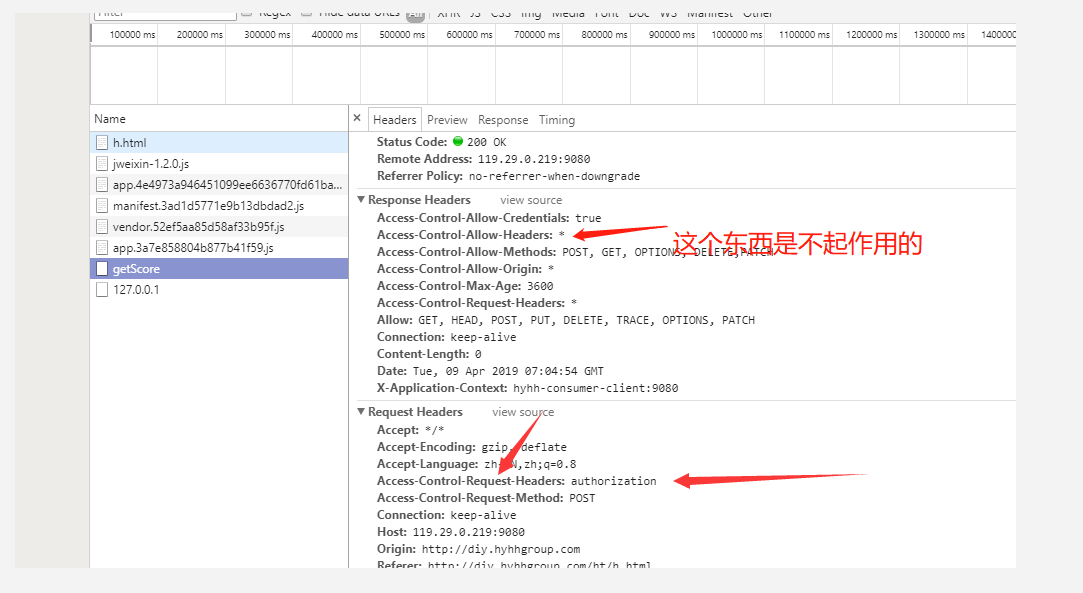Select the app.4e4973a946451099ee6636770fd61ba request
Screen dimensions: 1083x593
point(219,184)
